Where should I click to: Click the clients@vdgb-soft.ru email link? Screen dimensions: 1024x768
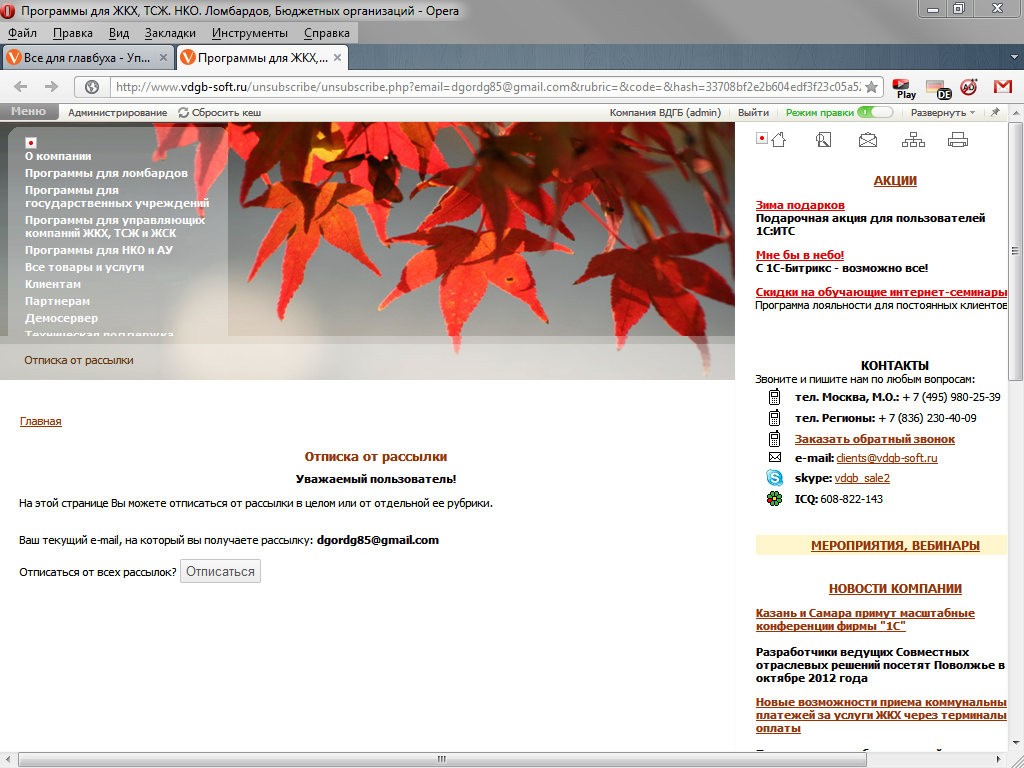point(887,458)
